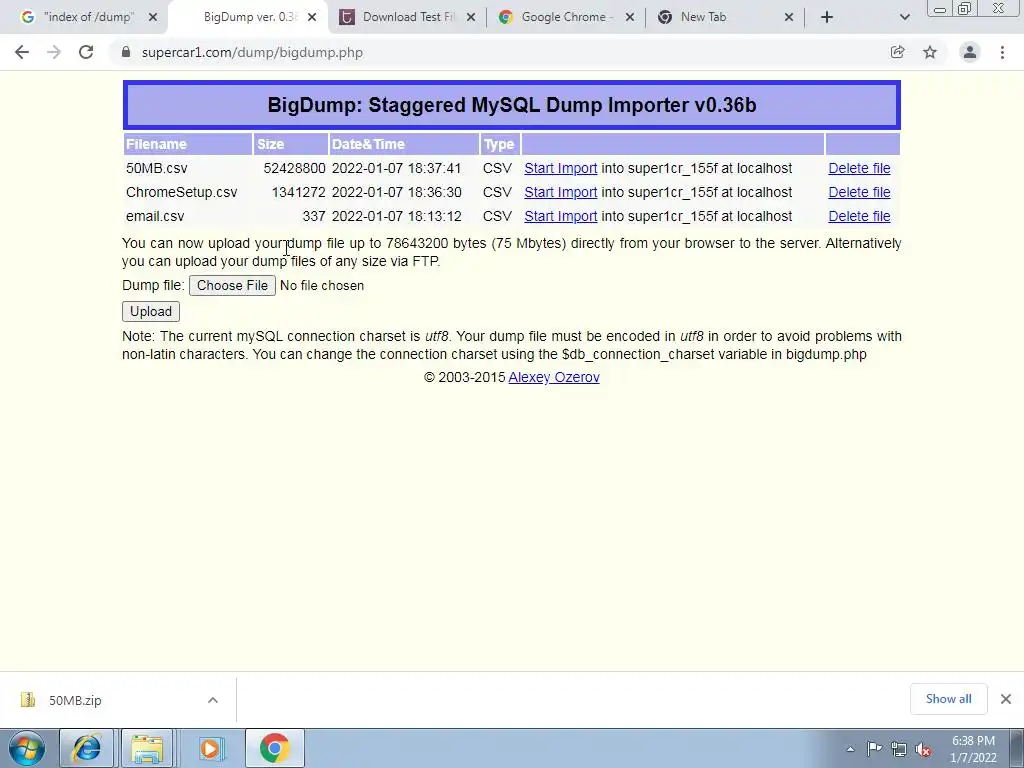Launch Internet Explorer from taskbar
Image resolution: width=1024 pixels, height=768 pixels.
point(87,748)
